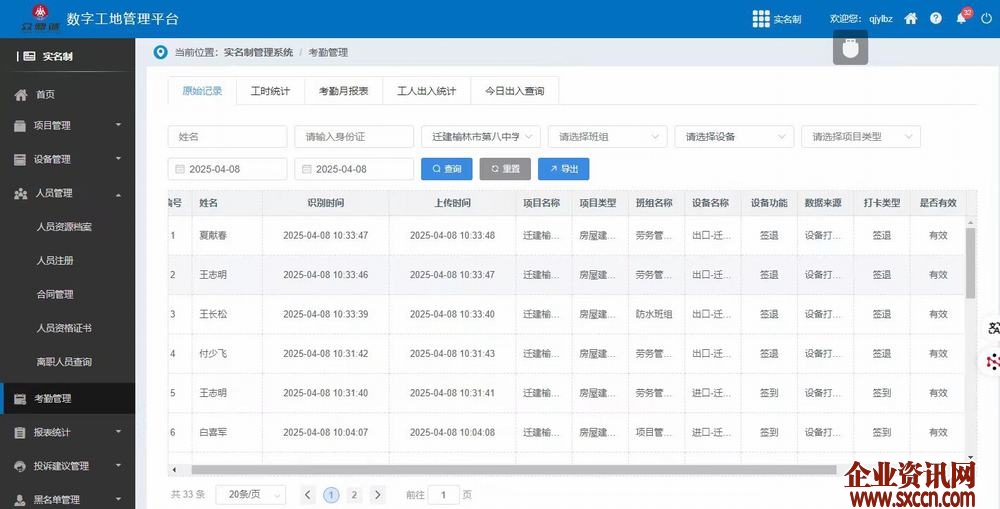Viewport: 1000px width, 509px height.
Task: Go to next page arrow
Action: tap(378, 494)
